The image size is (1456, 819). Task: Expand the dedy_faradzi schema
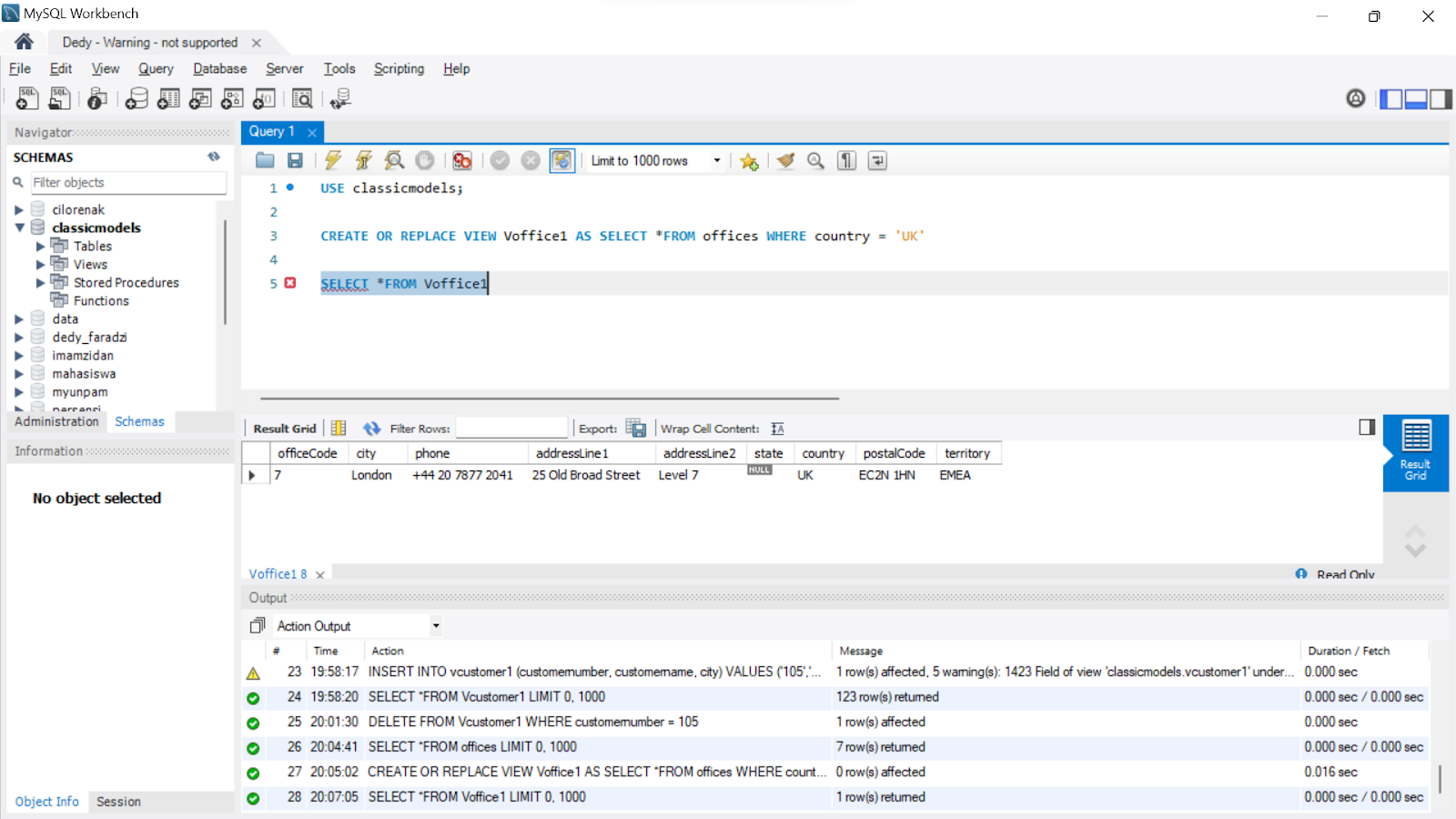click(x=19, y=338)
